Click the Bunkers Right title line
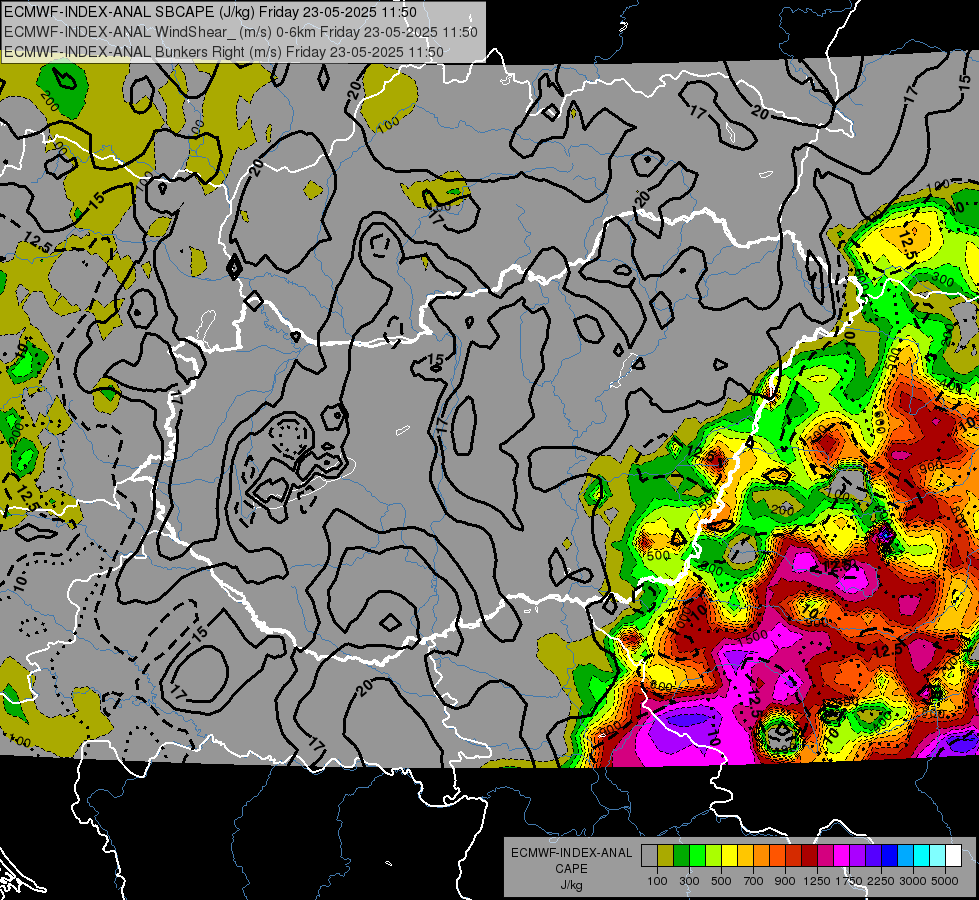The width and height of the screenshot is (979, 900). pos(224,52)
